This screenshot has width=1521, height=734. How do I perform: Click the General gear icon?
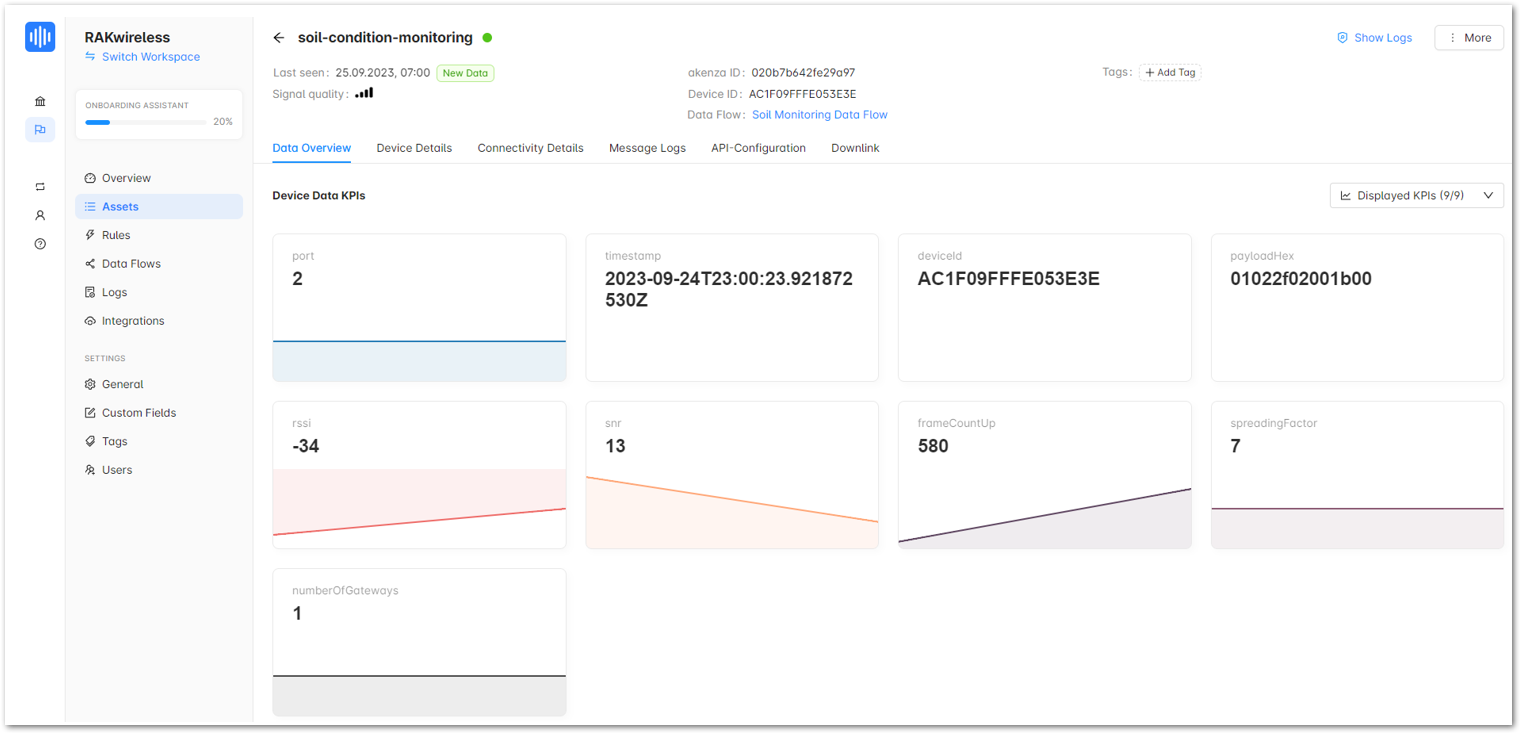pyautogui.click(x=90, y=384)
